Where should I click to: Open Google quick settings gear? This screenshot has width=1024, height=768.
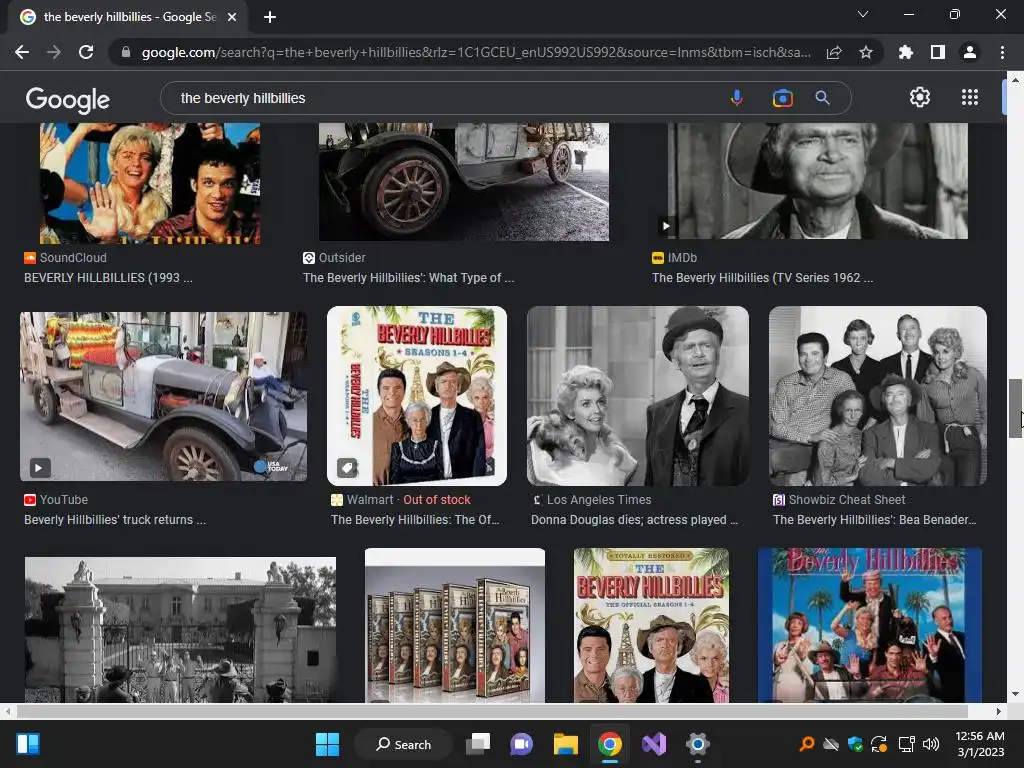click(920, 97)
